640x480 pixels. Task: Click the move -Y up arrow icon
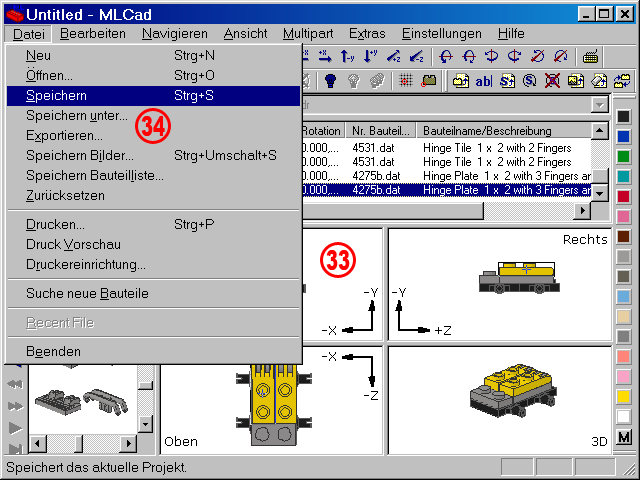(x=347, y=57)
